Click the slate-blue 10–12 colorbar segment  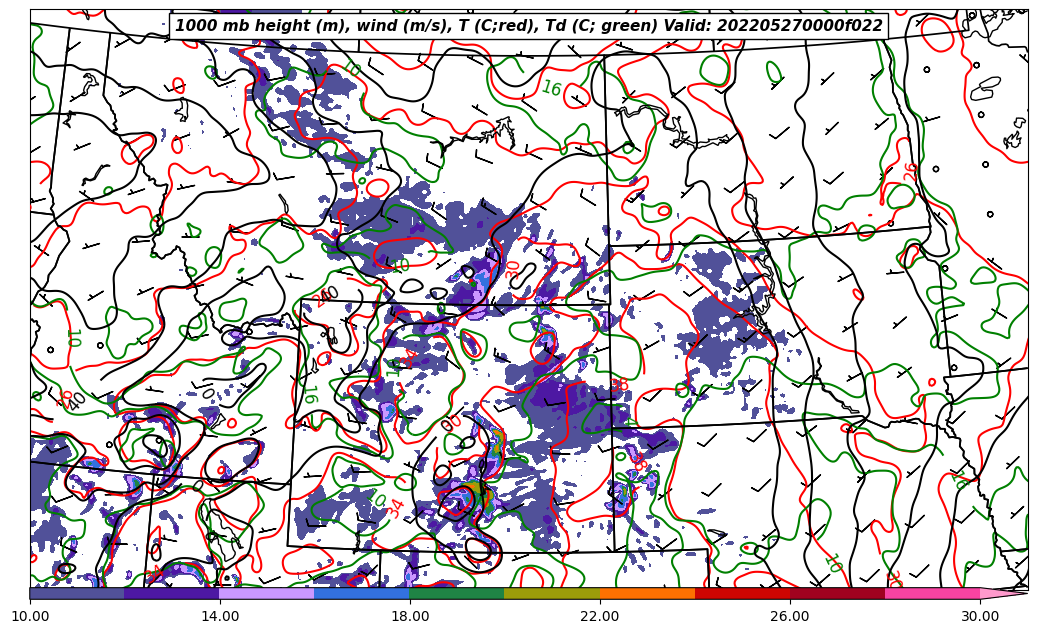77,593
